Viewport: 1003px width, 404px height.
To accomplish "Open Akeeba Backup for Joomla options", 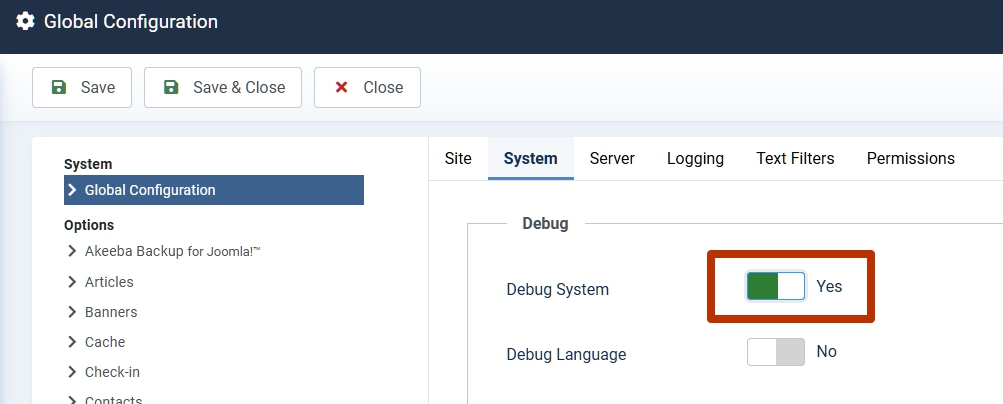I will [x=172, y=252].
